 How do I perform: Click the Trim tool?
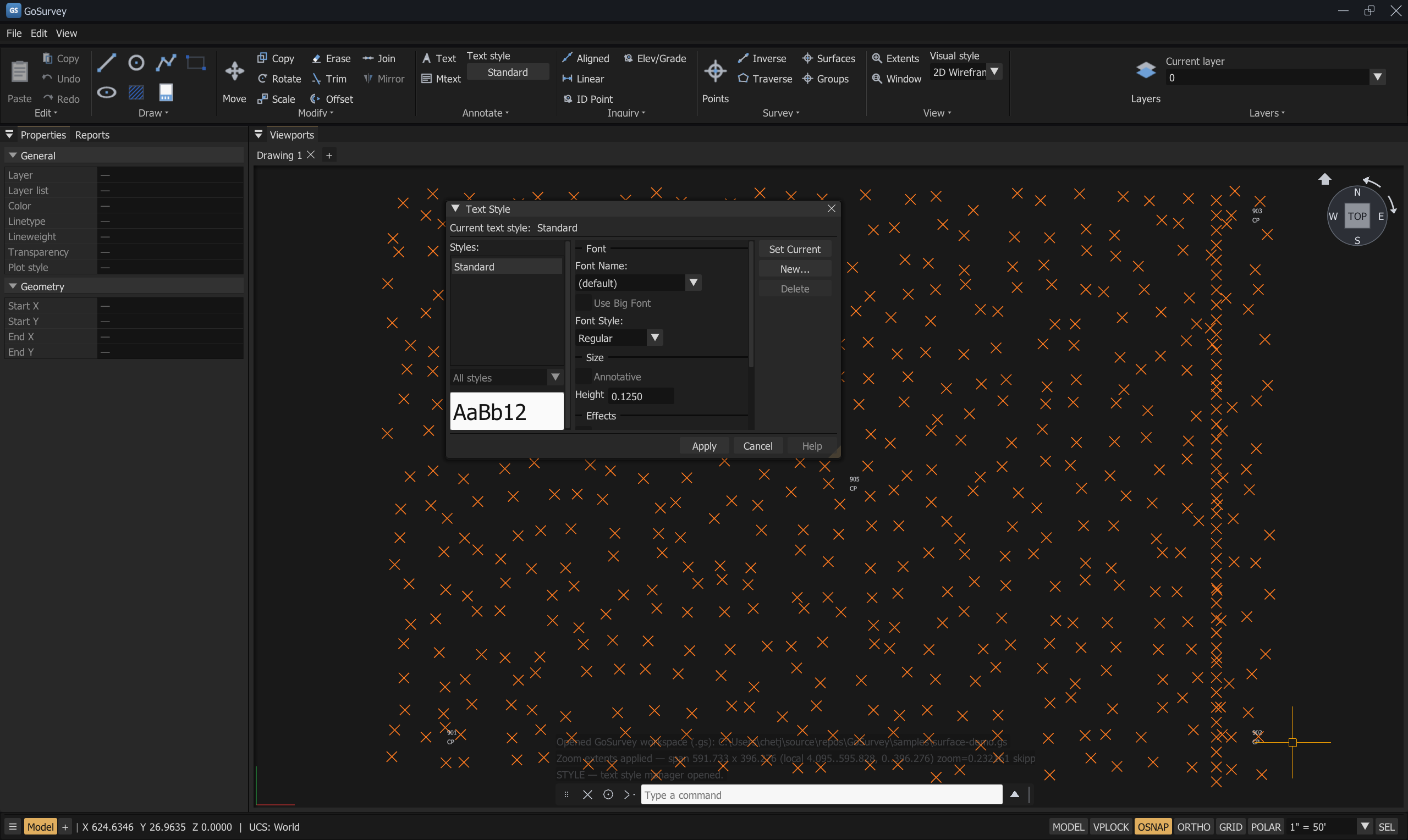point(329,79)
